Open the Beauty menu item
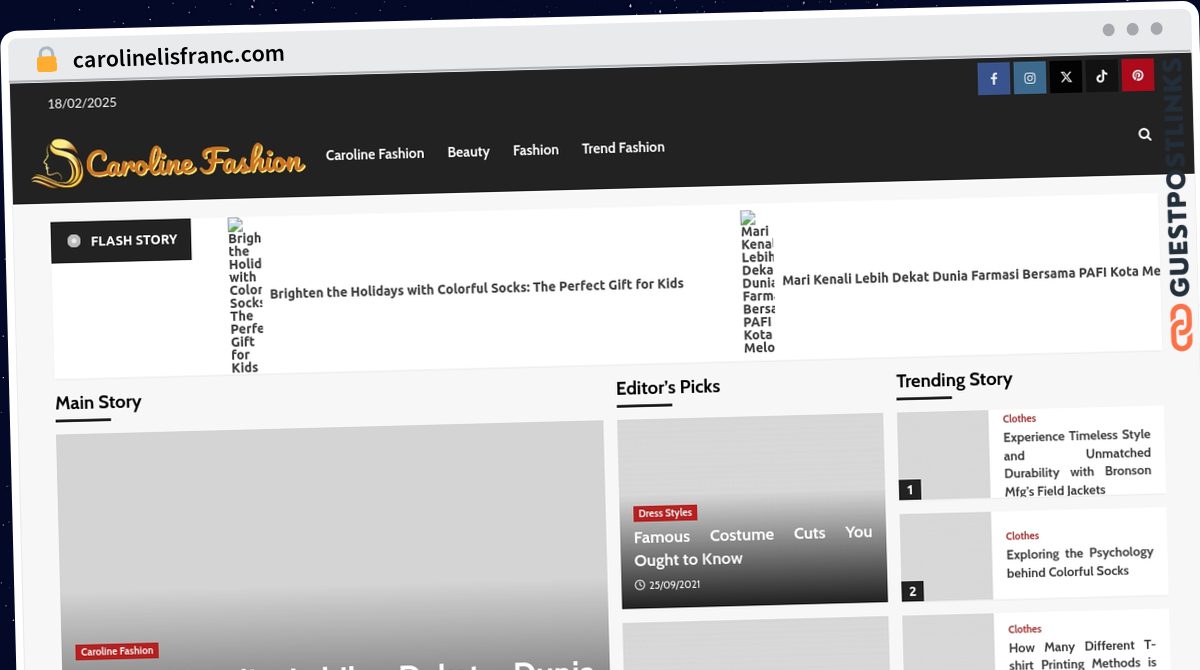 [x=468, y=152]
